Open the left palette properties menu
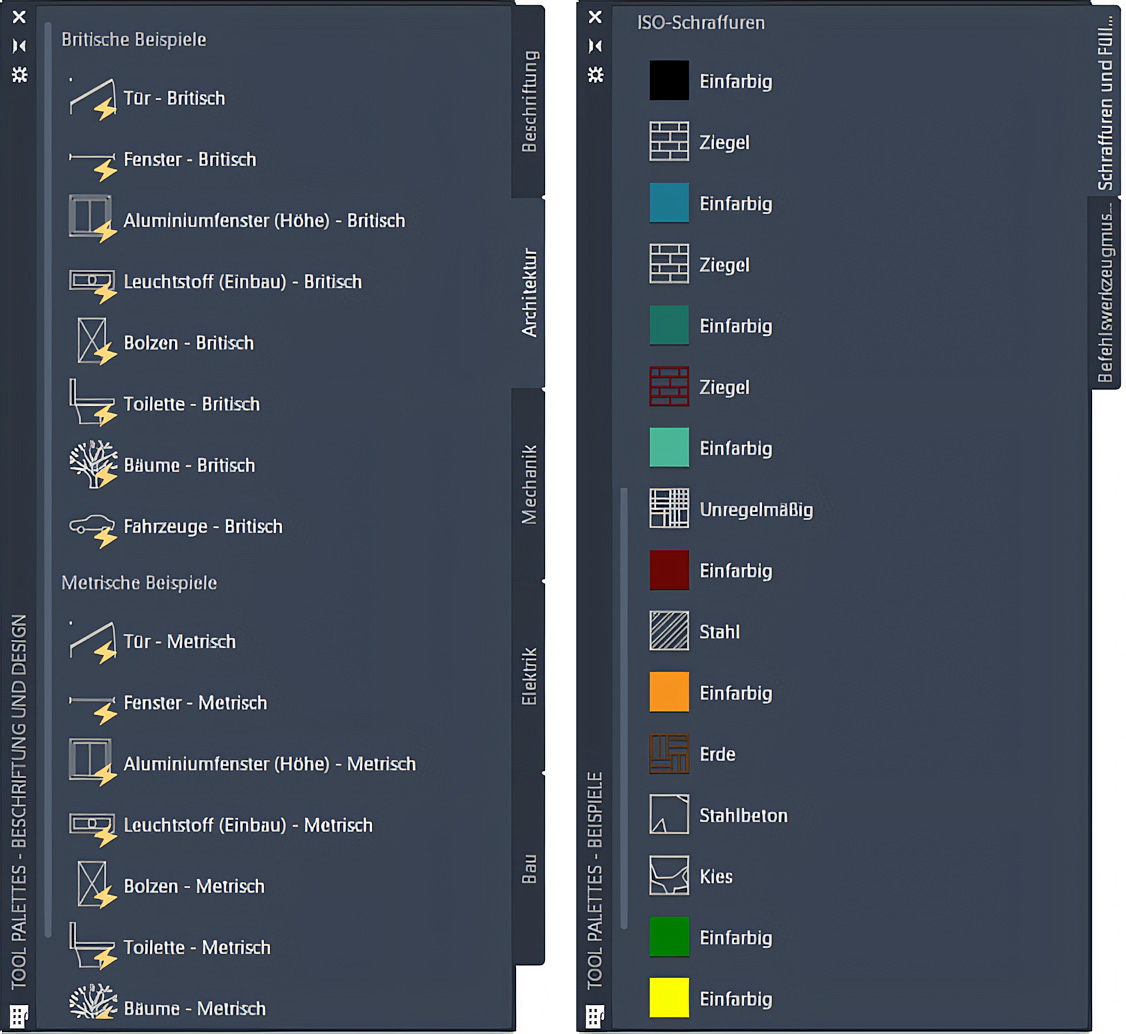This screenshot has width=1126, height=1034. 18,75
